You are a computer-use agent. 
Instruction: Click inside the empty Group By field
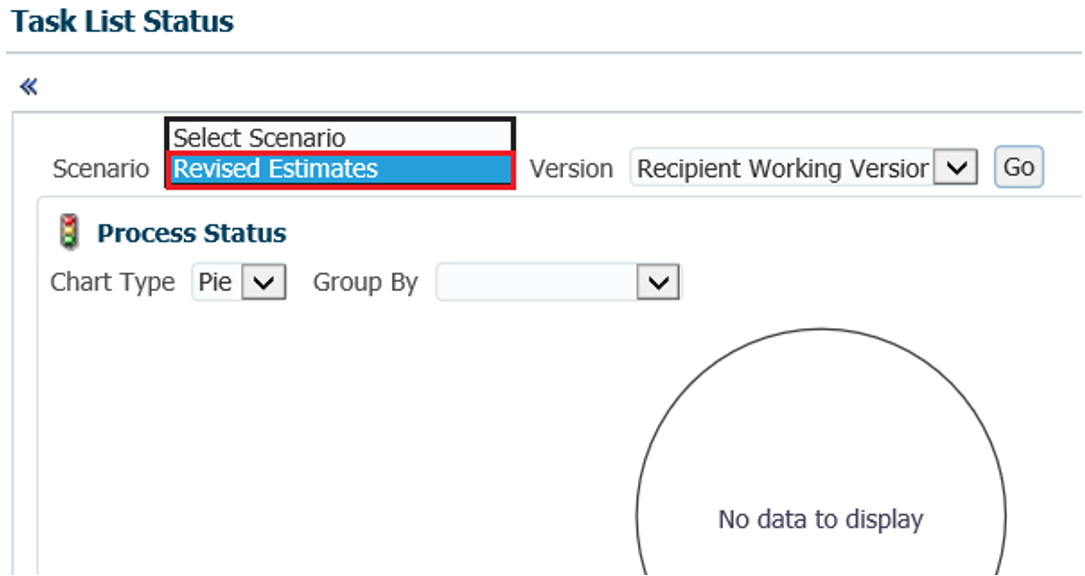(537, 283)
